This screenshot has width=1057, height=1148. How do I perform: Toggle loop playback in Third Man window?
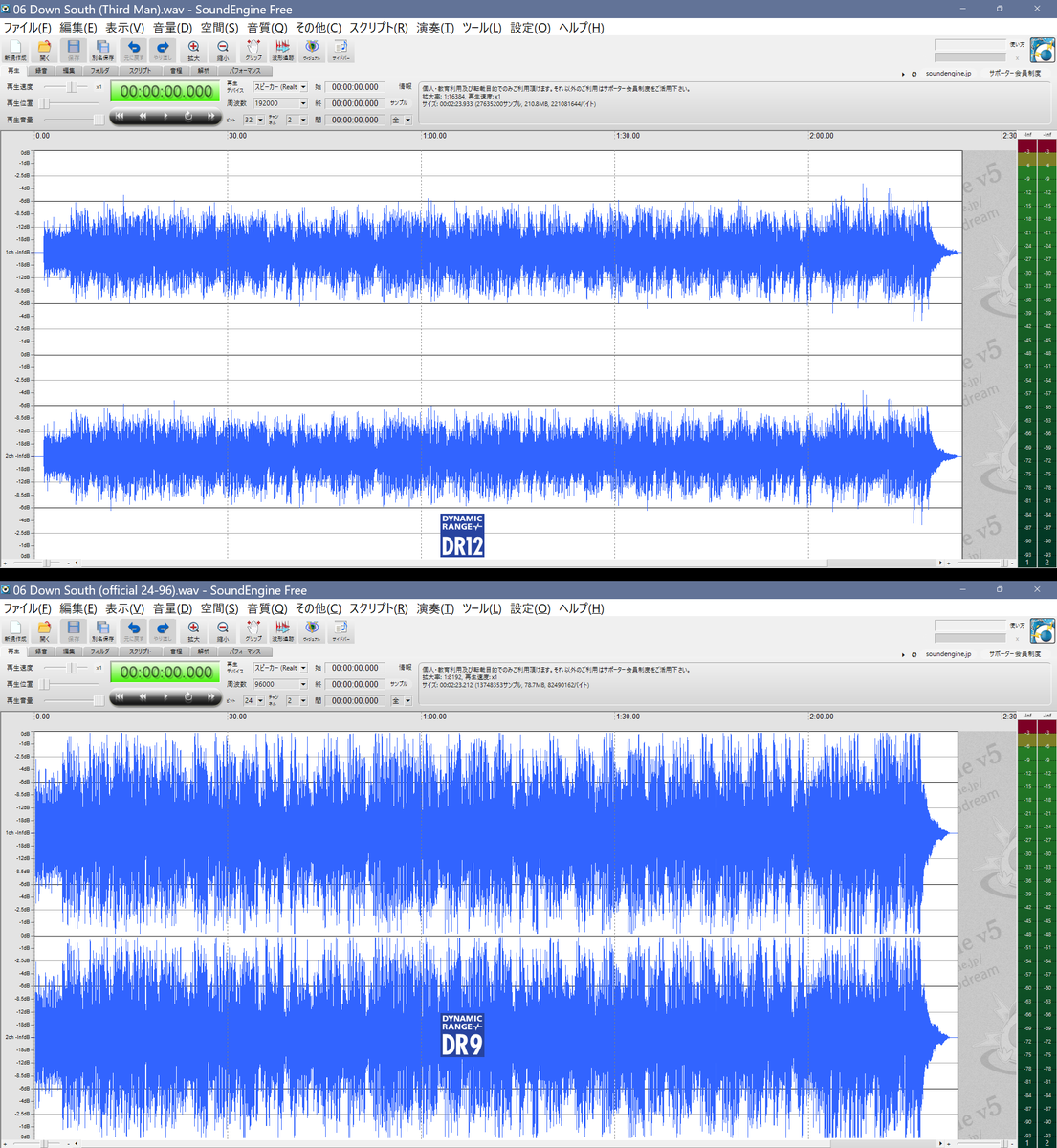tap(188, 117)
